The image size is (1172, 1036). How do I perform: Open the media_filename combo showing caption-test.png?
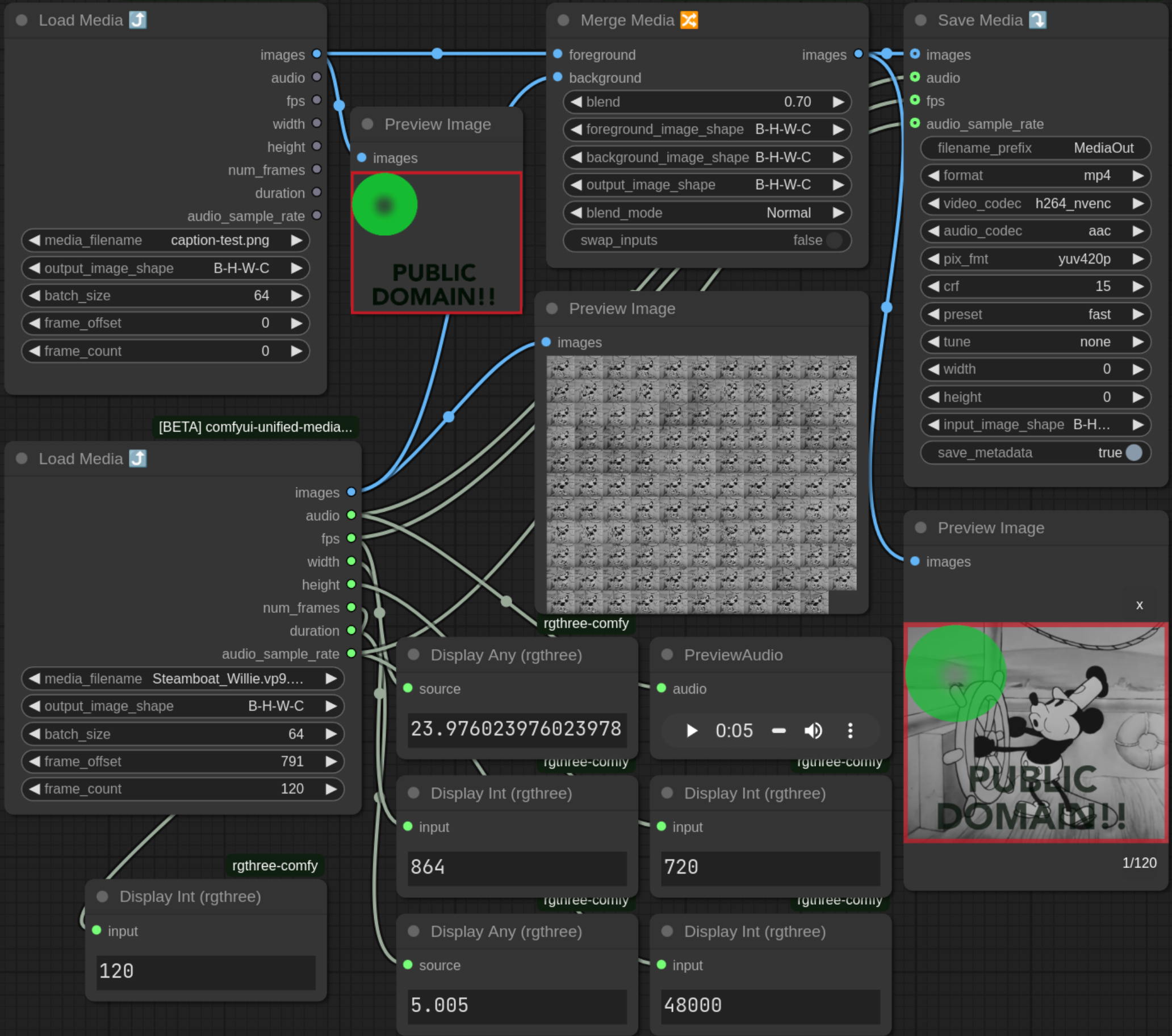165,240
